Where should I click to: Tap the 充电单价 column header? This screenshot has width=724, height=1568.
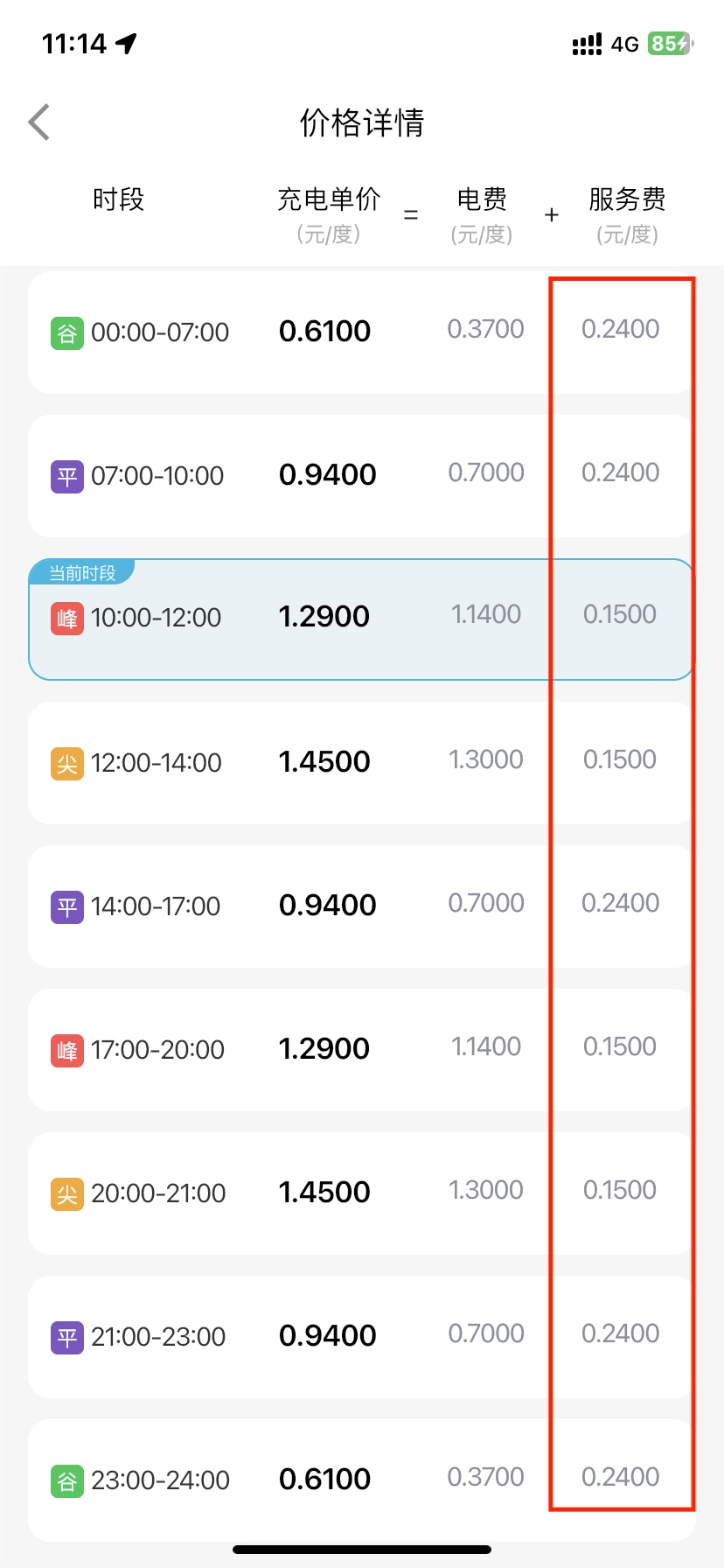329,200
